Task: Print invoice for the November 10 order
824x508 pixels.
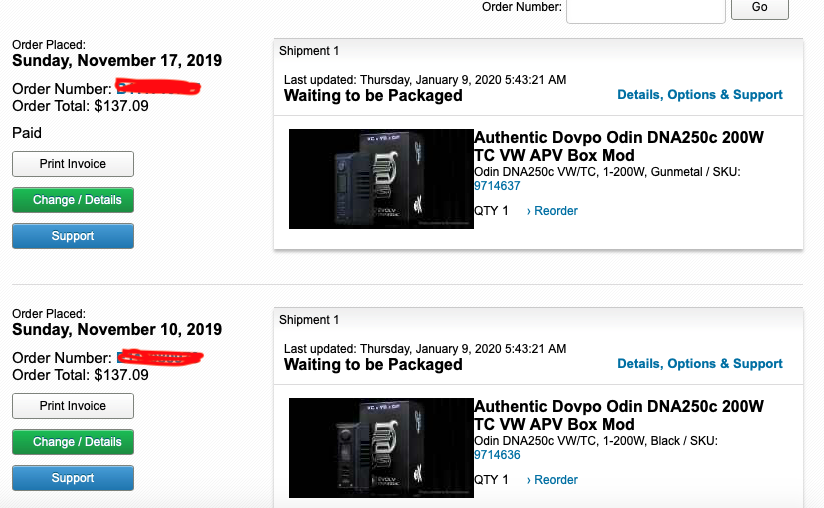Action: 73,406
